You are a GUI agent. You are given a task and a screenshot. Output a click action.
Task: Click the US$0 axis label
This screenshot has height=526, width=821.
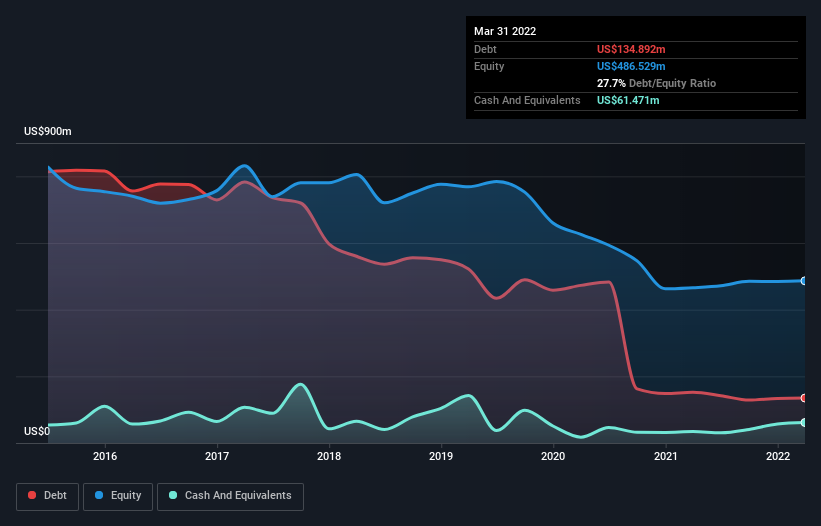pos(37,431)
